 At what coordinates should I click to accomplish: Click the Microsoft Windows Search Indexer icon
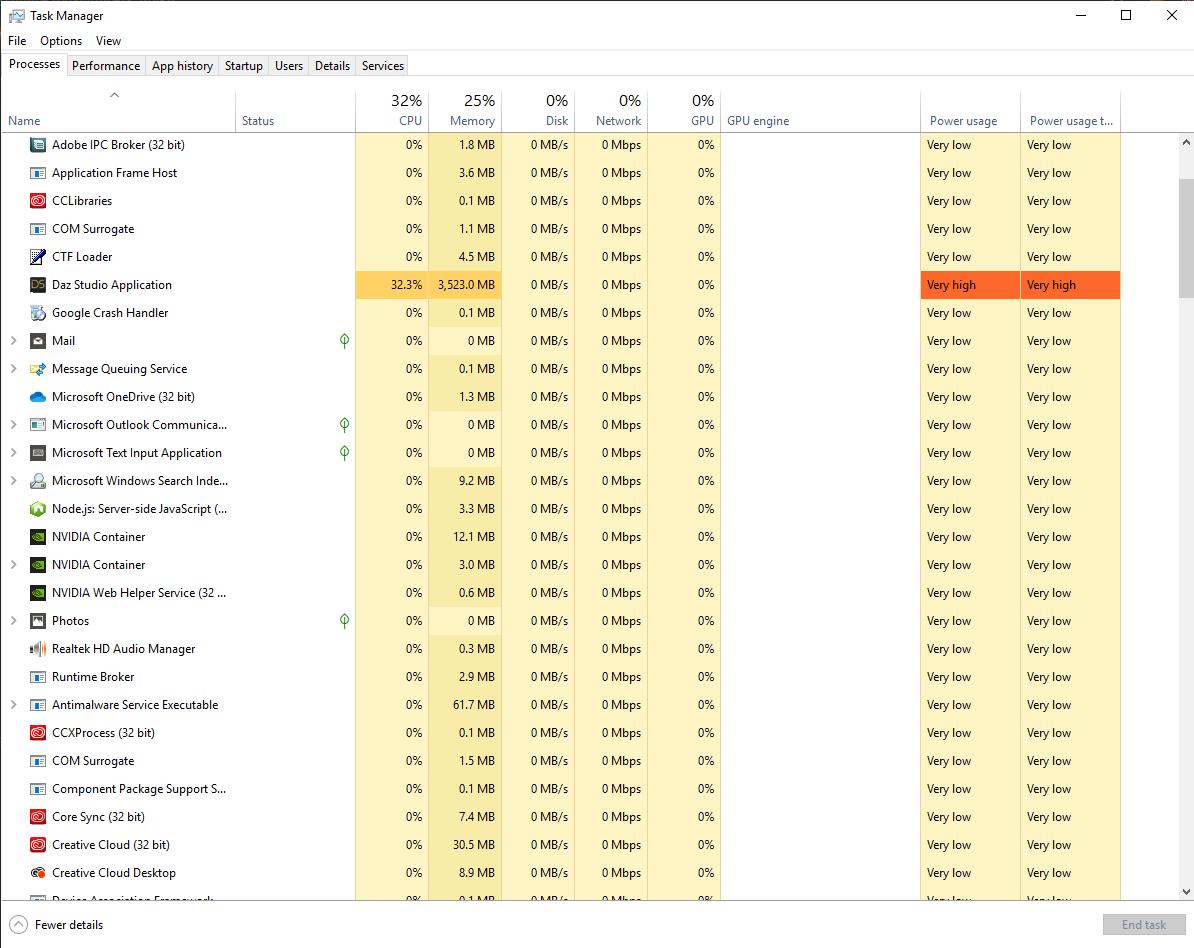[37, 480]
